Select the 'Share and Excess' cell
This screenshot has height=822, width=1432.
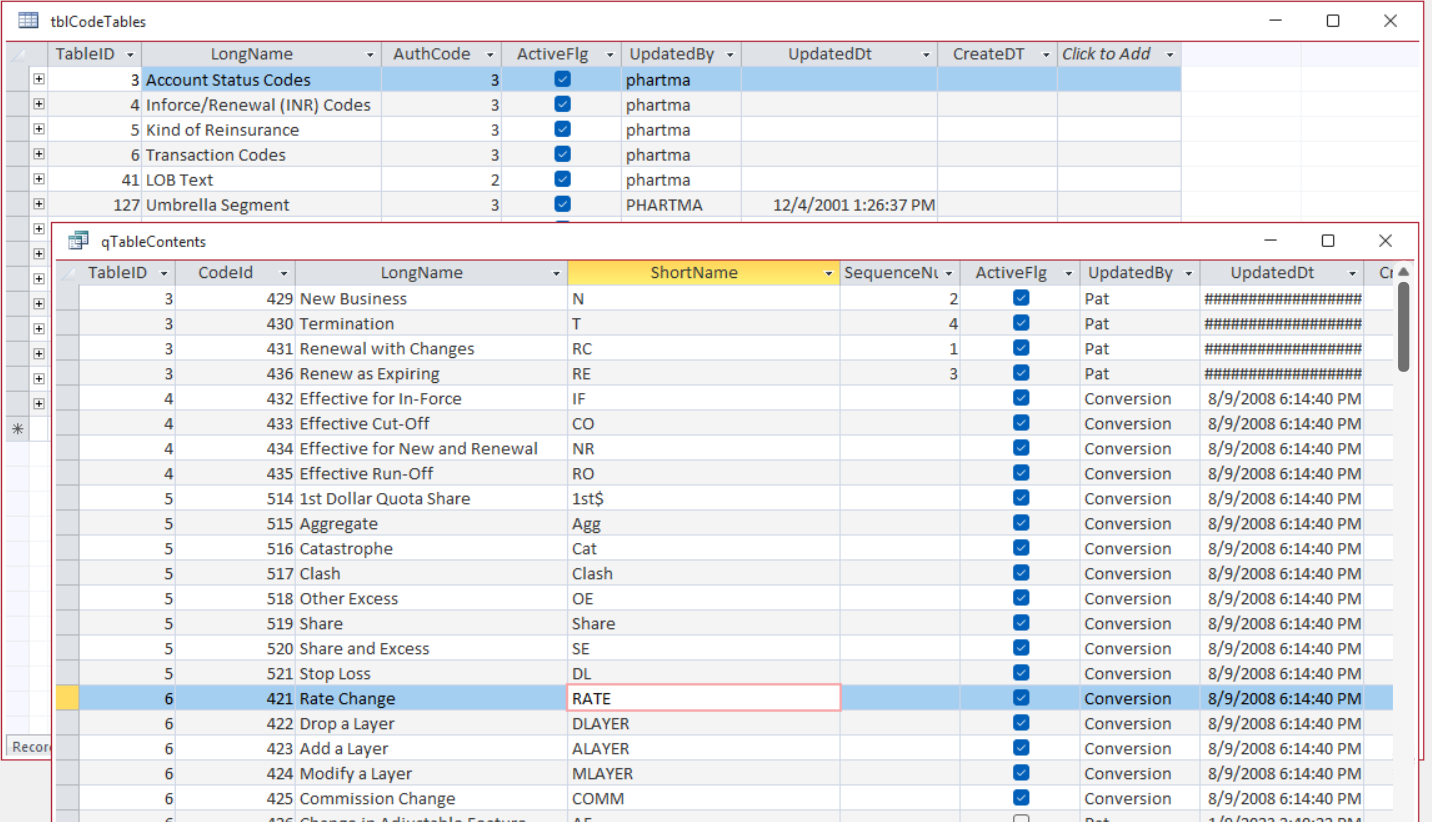pos(431,648)
